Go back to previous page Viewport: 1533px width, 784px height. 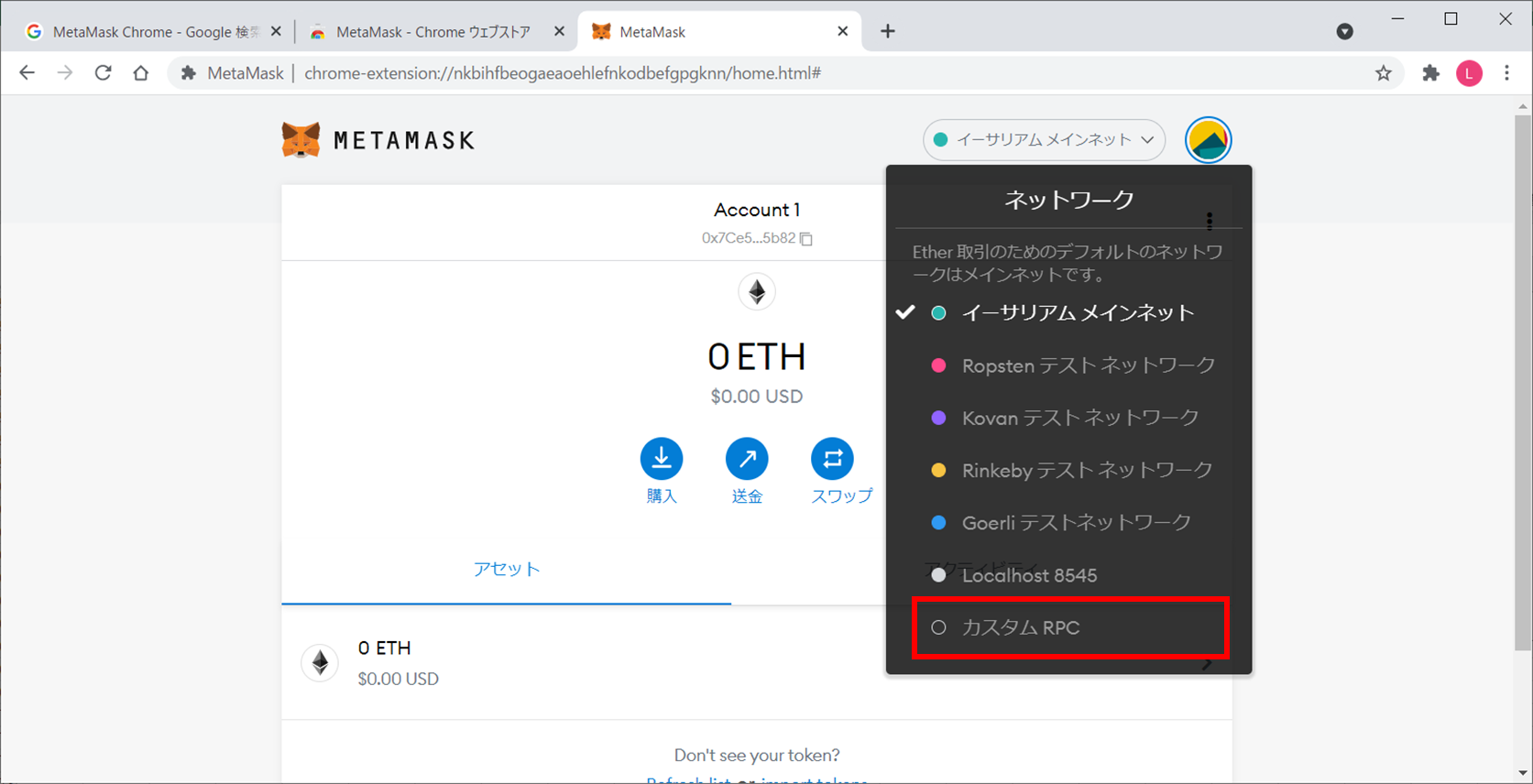[x=27, y=73]
